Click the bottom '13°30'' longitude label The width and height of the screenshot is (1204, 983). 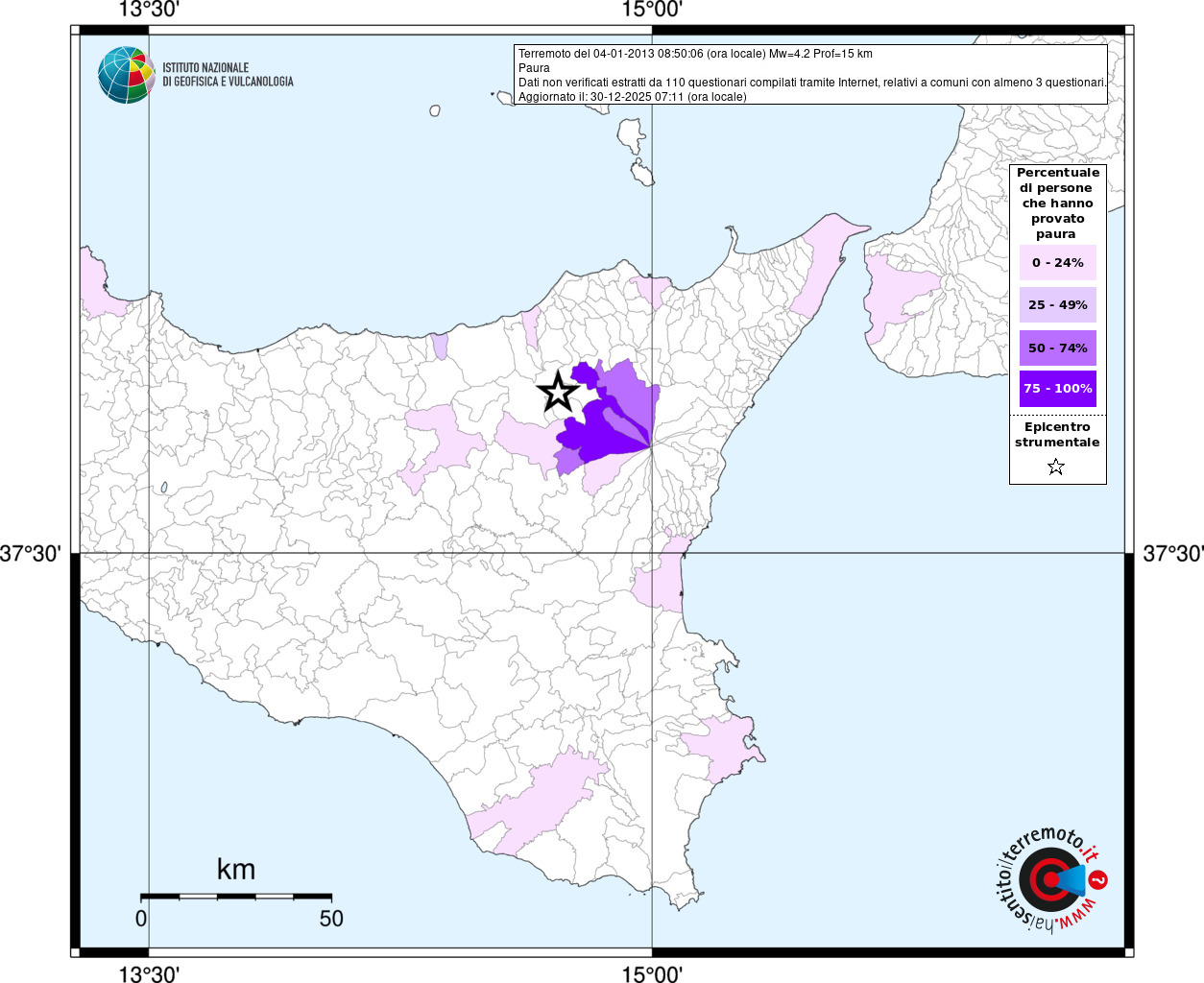149,973
